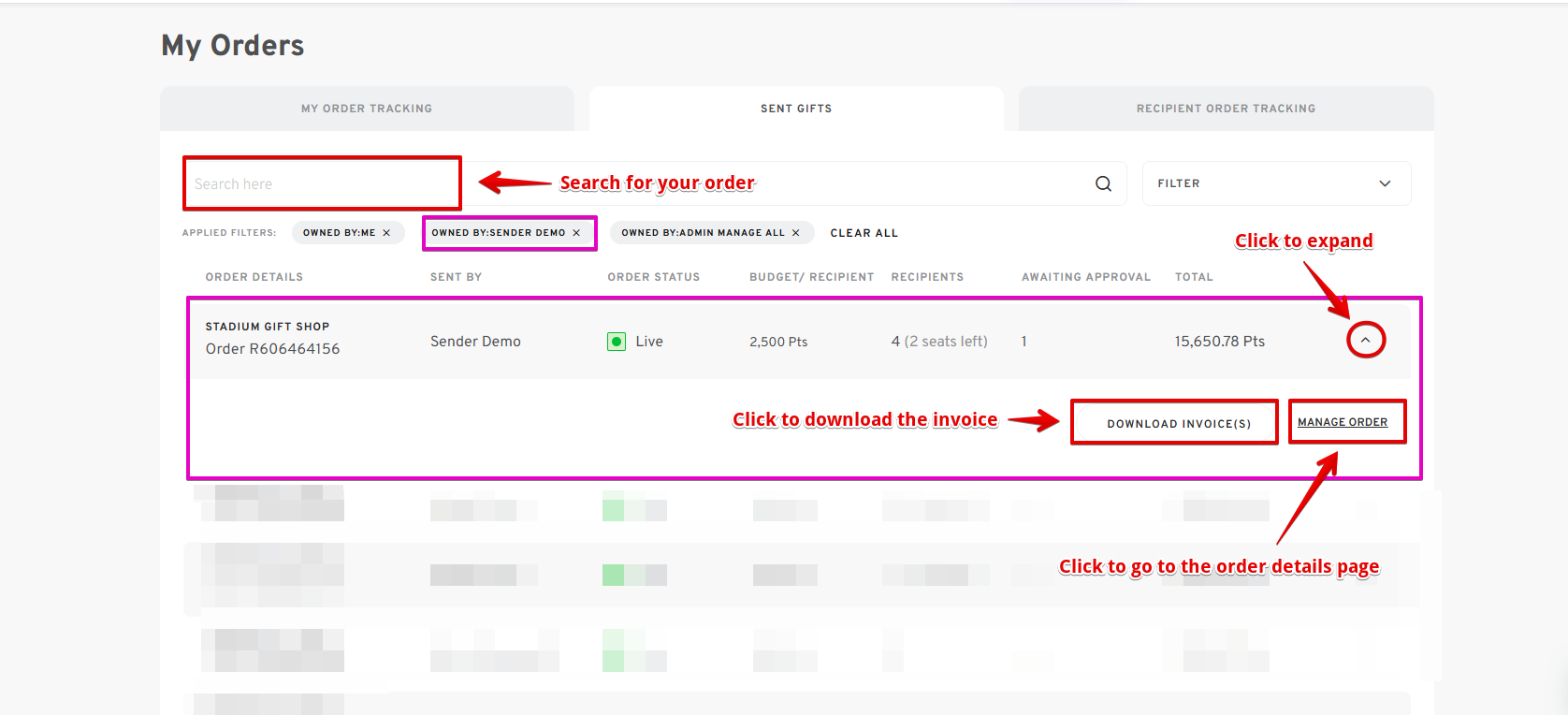Click the Sent By column header
Image resolution: width=1568 pixels, height=715 pixels.
tap(456, 277)
